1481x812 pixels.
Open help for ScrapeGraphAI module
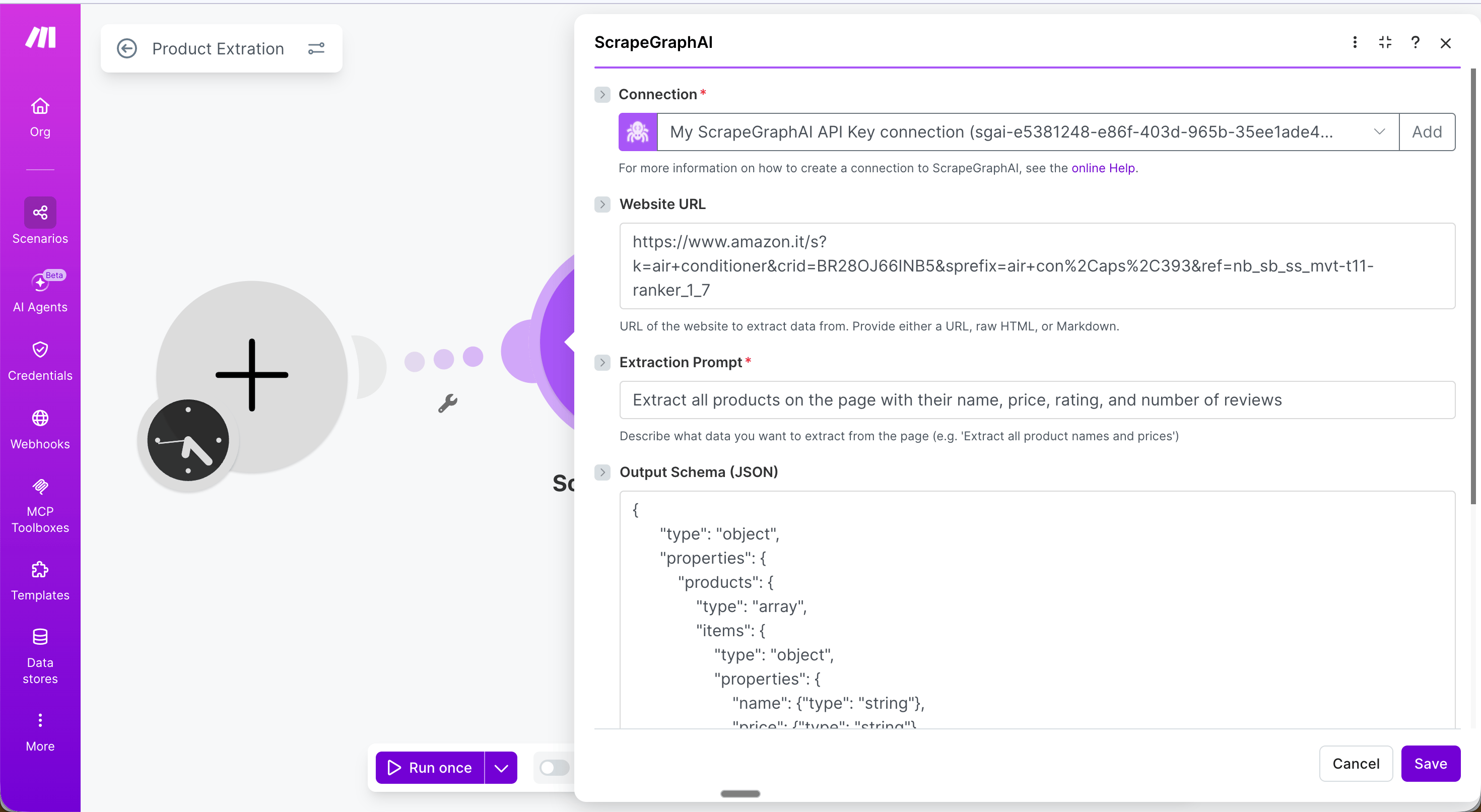[1416, 42]
